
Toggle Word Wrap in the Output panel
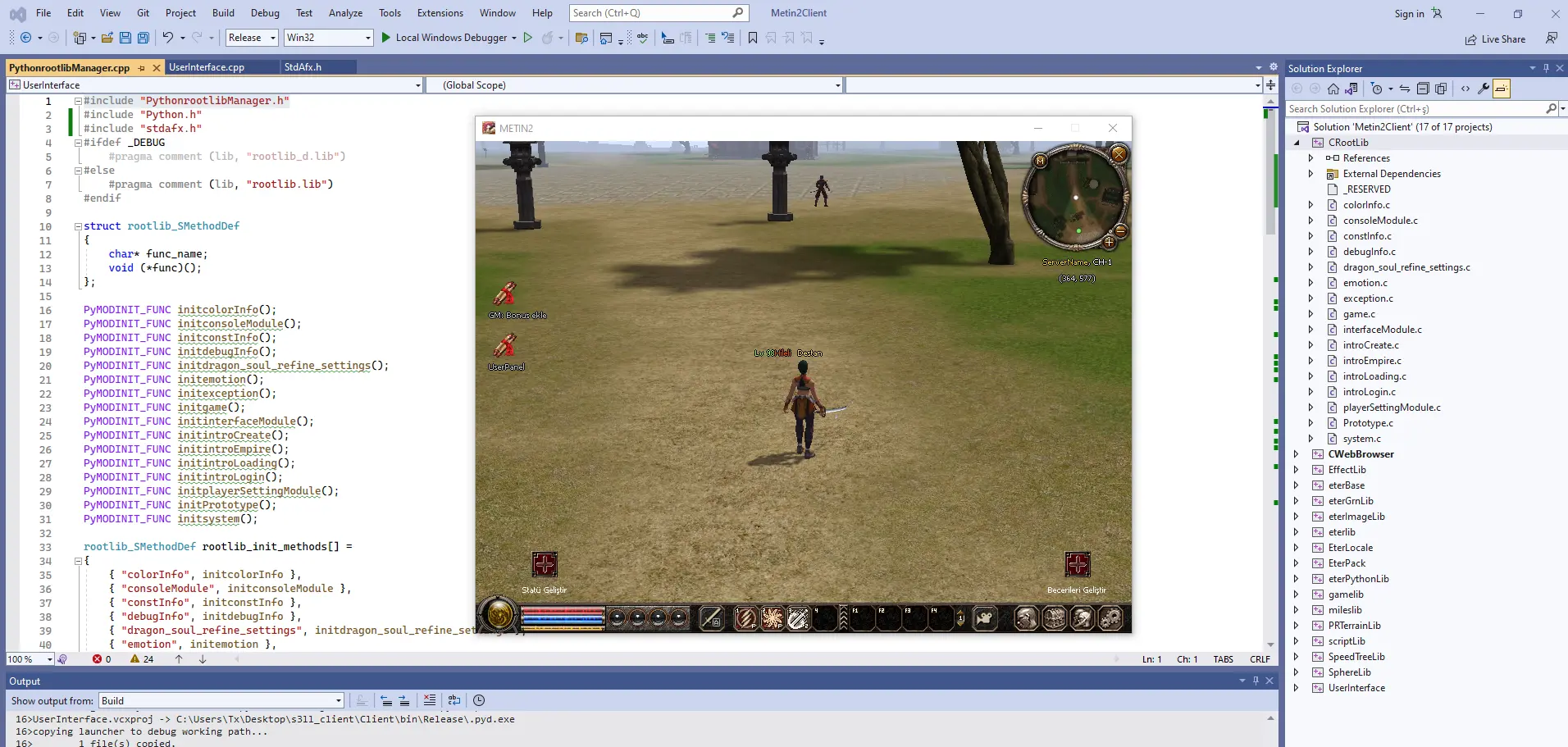click(x=454, y=700)
